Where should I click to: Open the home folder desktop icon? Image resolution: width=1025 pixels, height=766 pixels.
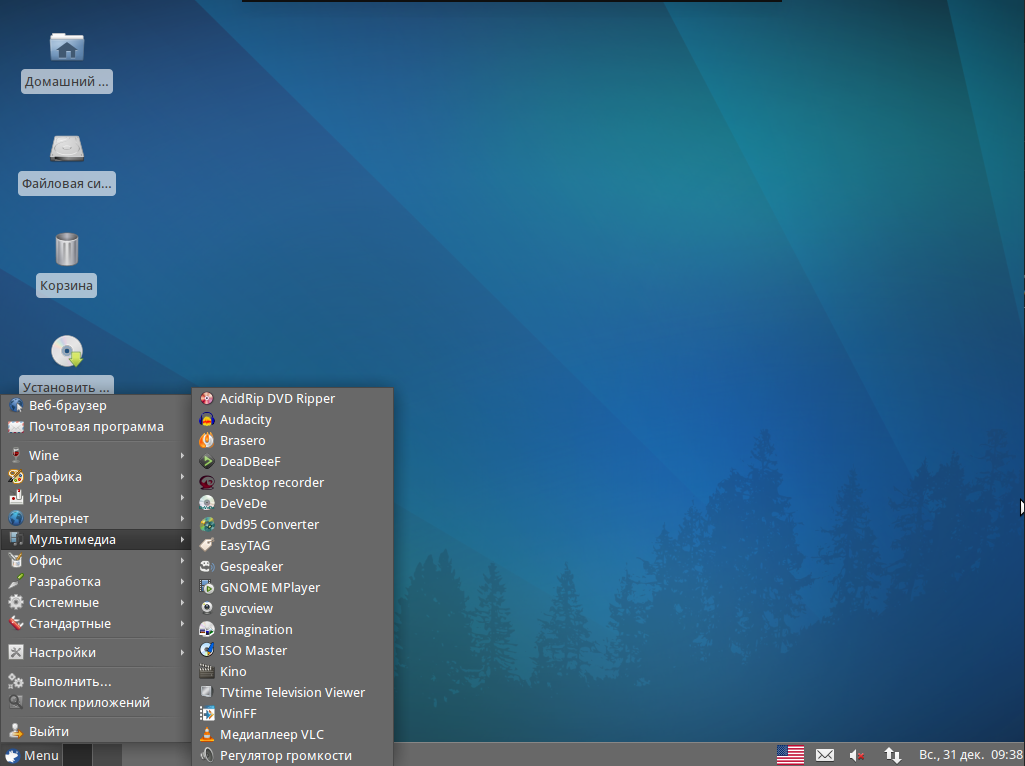(x=67, y=47)
